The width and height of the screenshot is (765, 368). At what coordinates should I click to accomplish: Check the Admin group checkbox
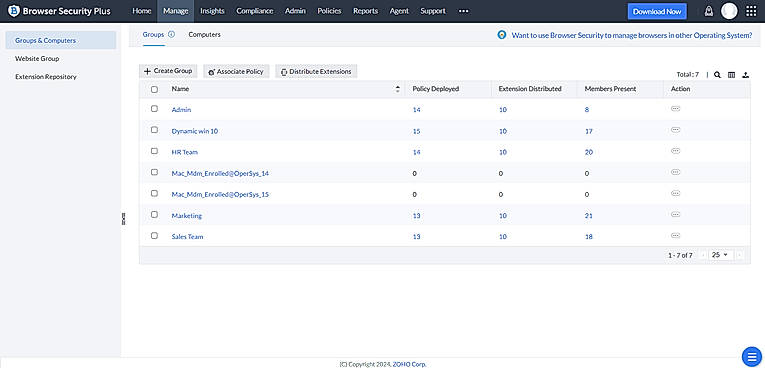154,109
